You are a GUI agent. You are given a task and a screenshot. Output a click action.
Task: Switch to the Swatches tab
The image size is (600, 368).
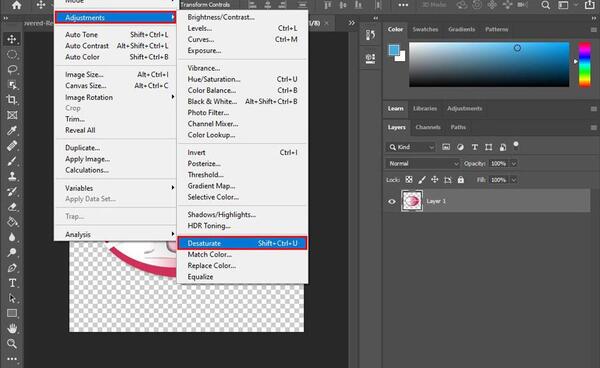pos(425,29)
